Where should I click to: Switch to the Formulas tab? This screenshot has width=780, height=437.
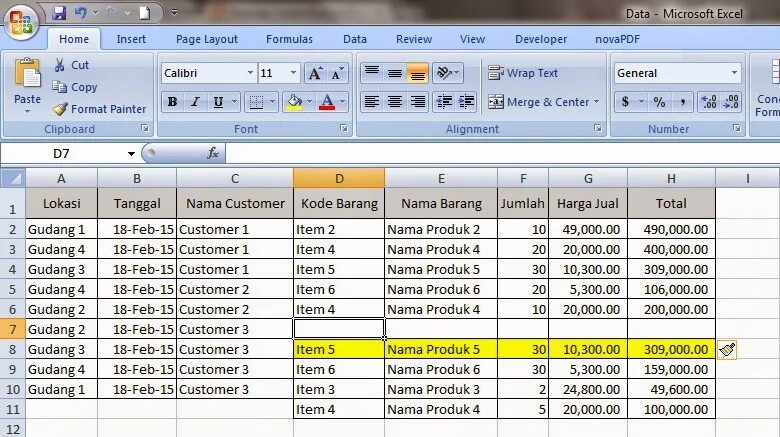point(289,39)
